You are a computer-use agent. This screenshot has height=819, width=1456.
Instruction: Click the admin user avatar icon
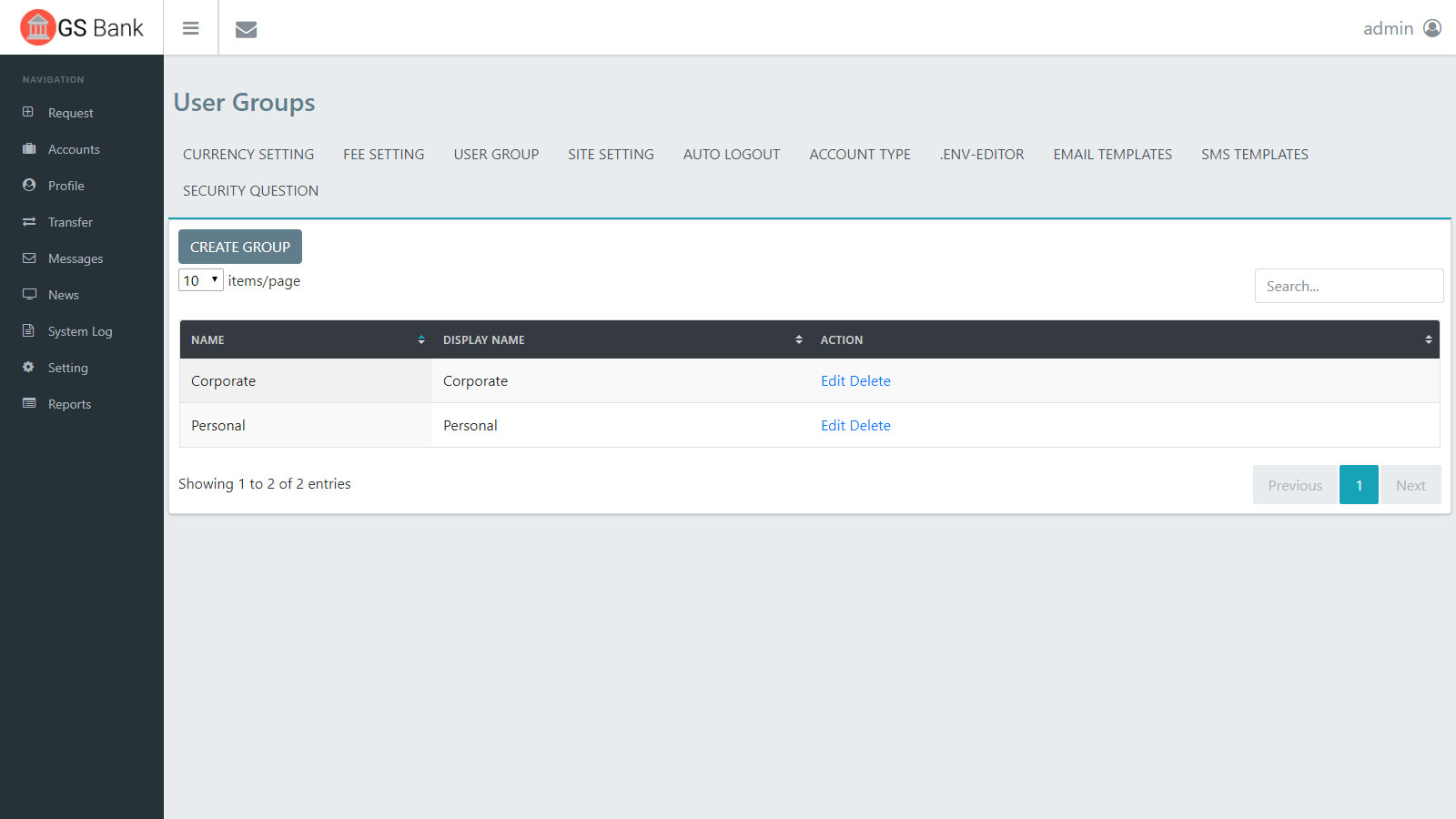point(1432,28)
